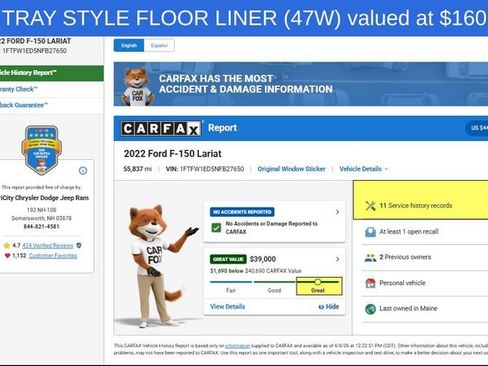The width and height of the screenshot is (488, 366).
Task: Expand the Great Value price card chevron
Action: click(x=337, y=259)
